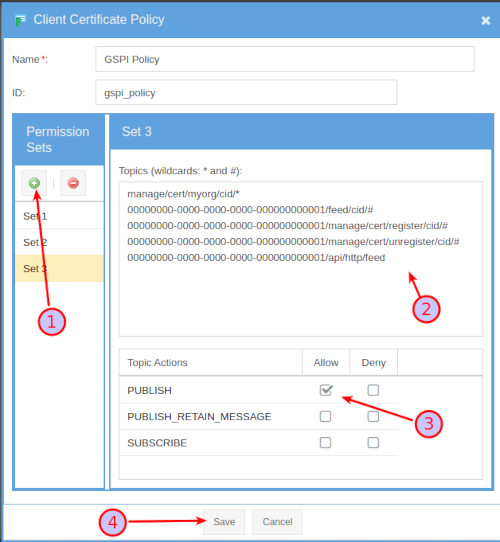Check Deny for SUBSCRIBE
The image size is (500, 542).
pyautogui.click(x=373, y=442)
